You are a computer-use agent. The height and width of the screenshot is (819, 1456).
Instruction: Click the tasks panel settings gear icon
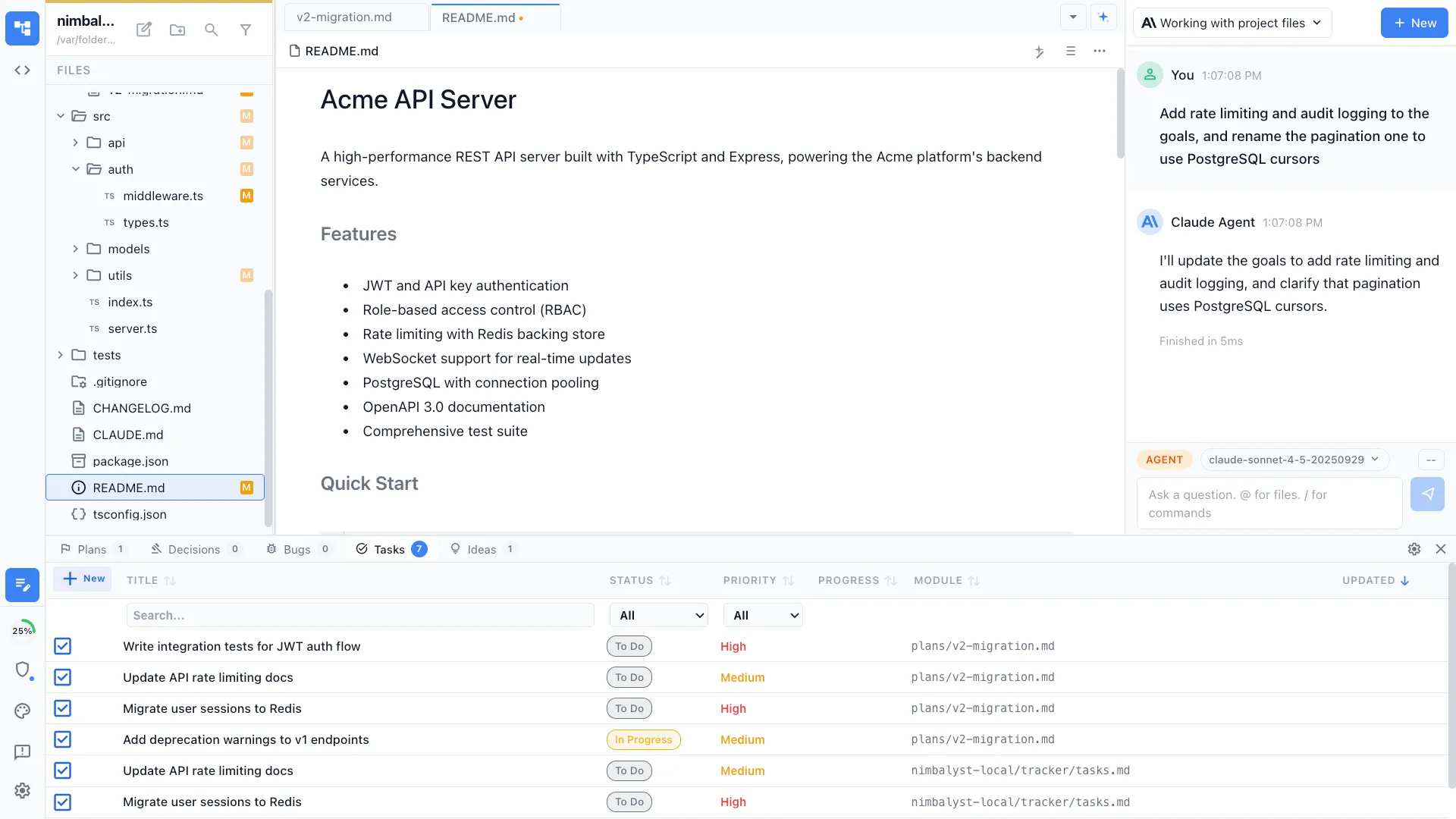(x=1414, y=548)
